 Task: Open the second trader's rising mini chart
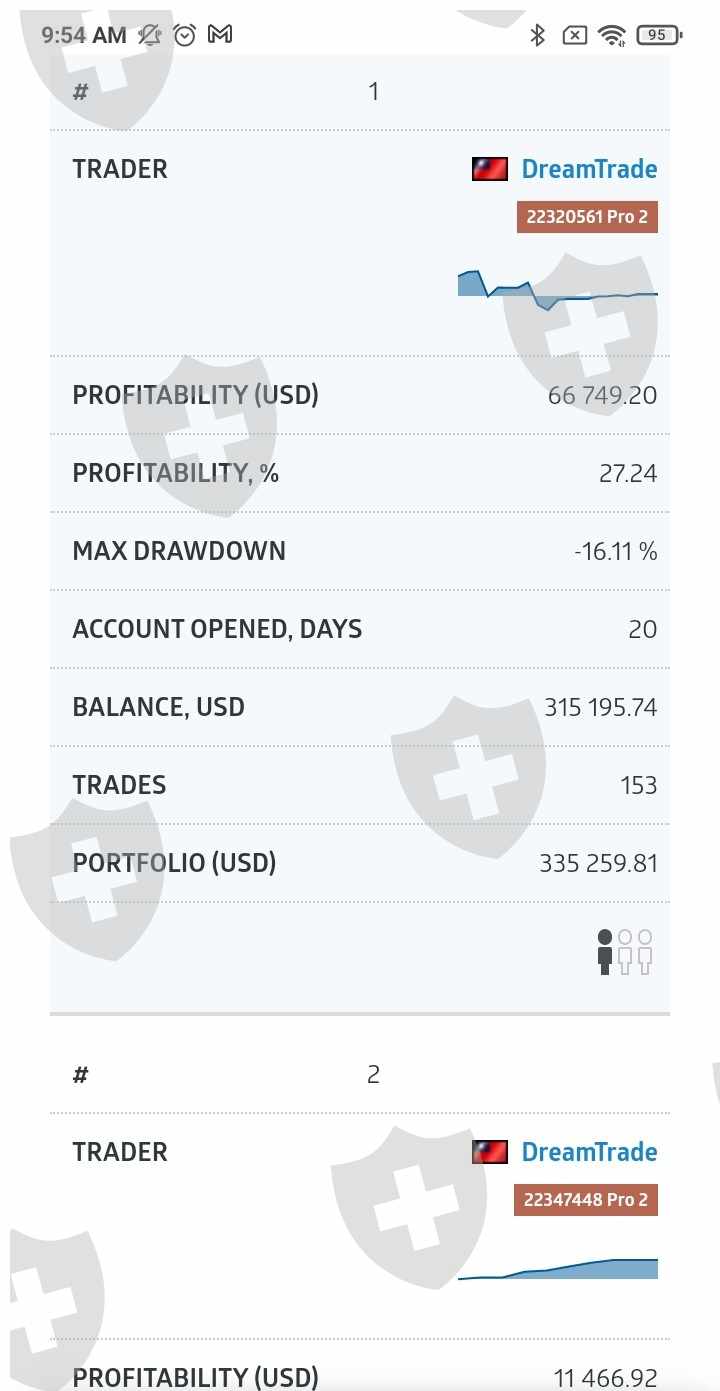(x=557, y=1269)
